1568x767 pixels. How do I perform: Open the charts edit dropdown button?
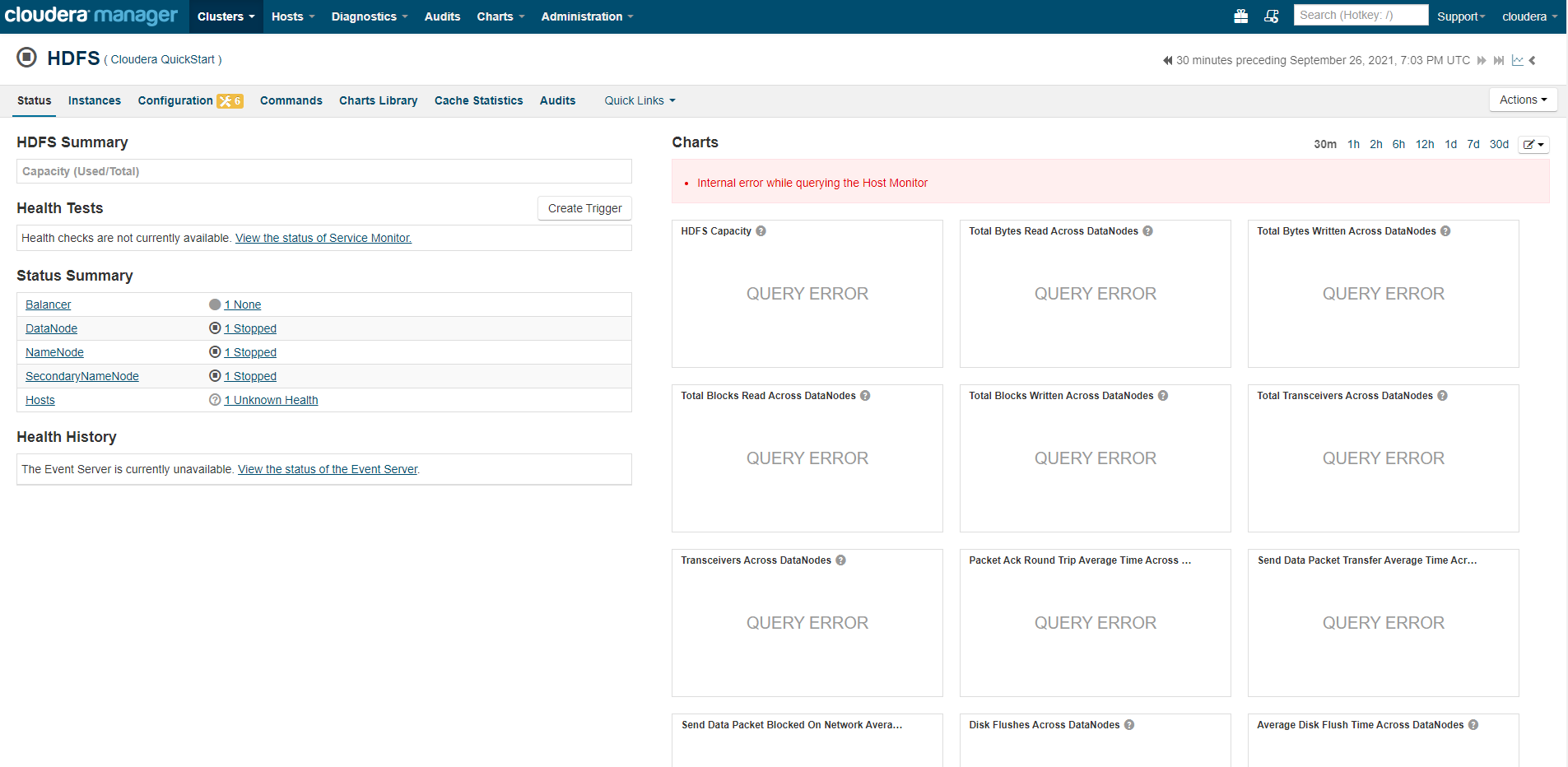pyautogui.click(x=1533, y=144)
